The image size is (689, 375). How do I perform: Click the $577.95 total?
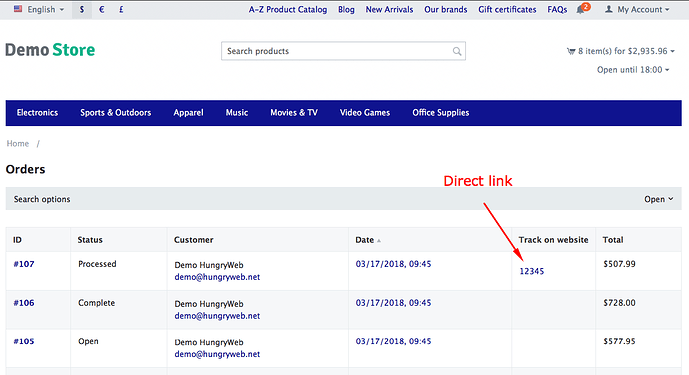pyautogui.click(x=619, y=341)
